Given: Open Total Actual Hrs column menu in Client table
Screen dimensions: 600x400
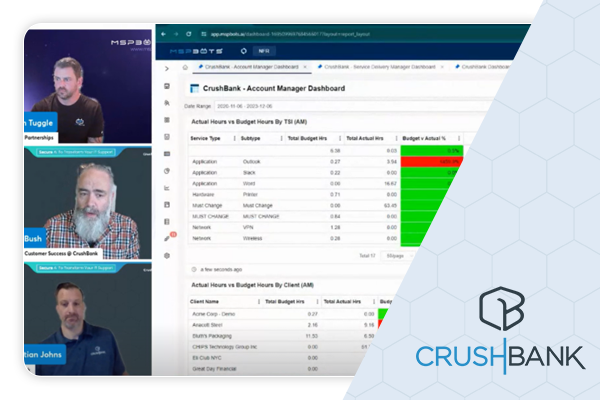Looking at the screenshot, I should pos(374,302).
